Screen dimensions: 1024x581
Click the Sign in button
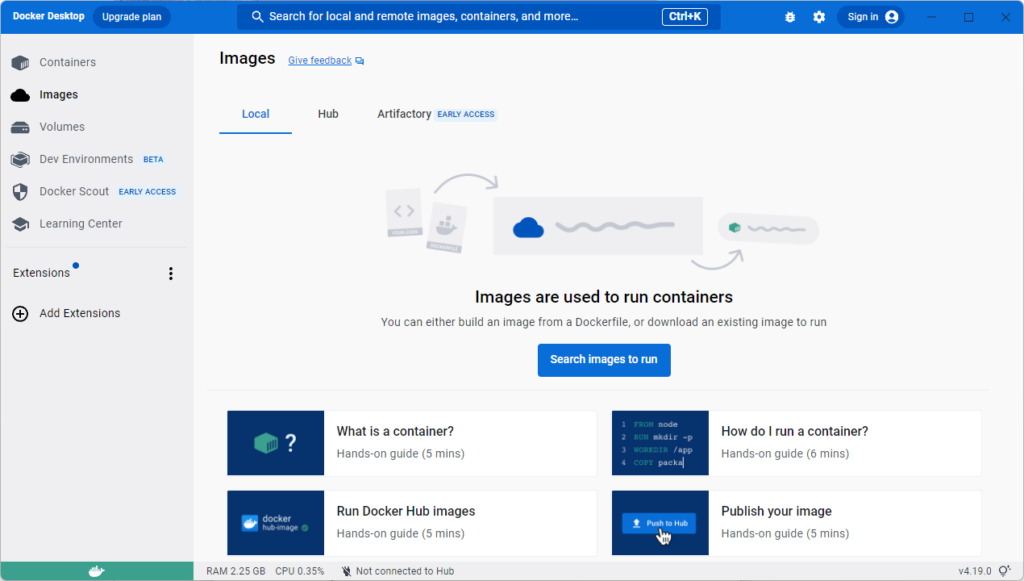pyautogui.click(x=871, y=17)
